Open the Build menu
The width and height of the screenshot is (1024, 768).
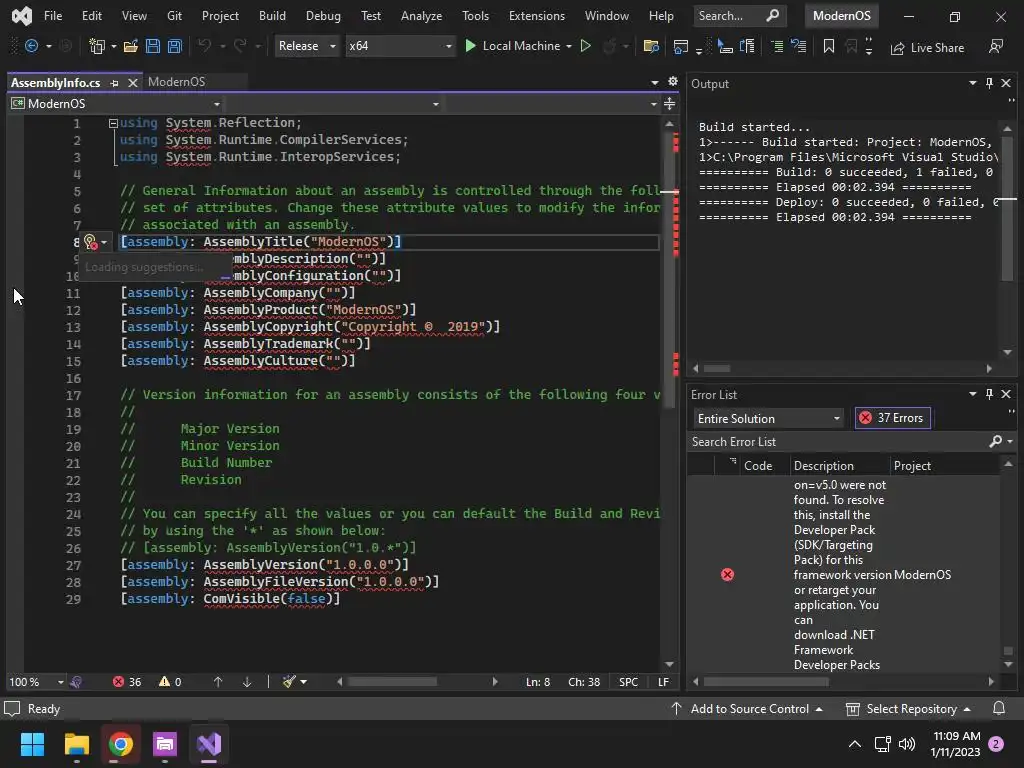[272, 16]
